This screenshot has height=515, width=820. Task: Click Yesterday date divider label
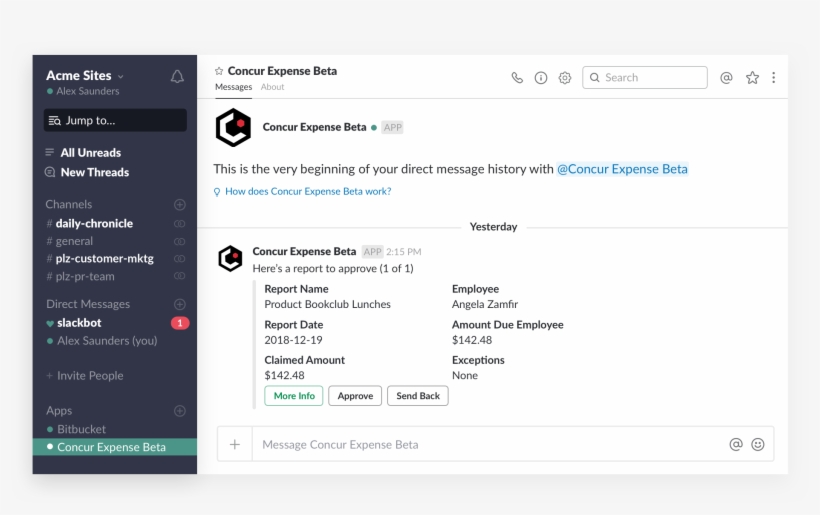click(493, 226)
